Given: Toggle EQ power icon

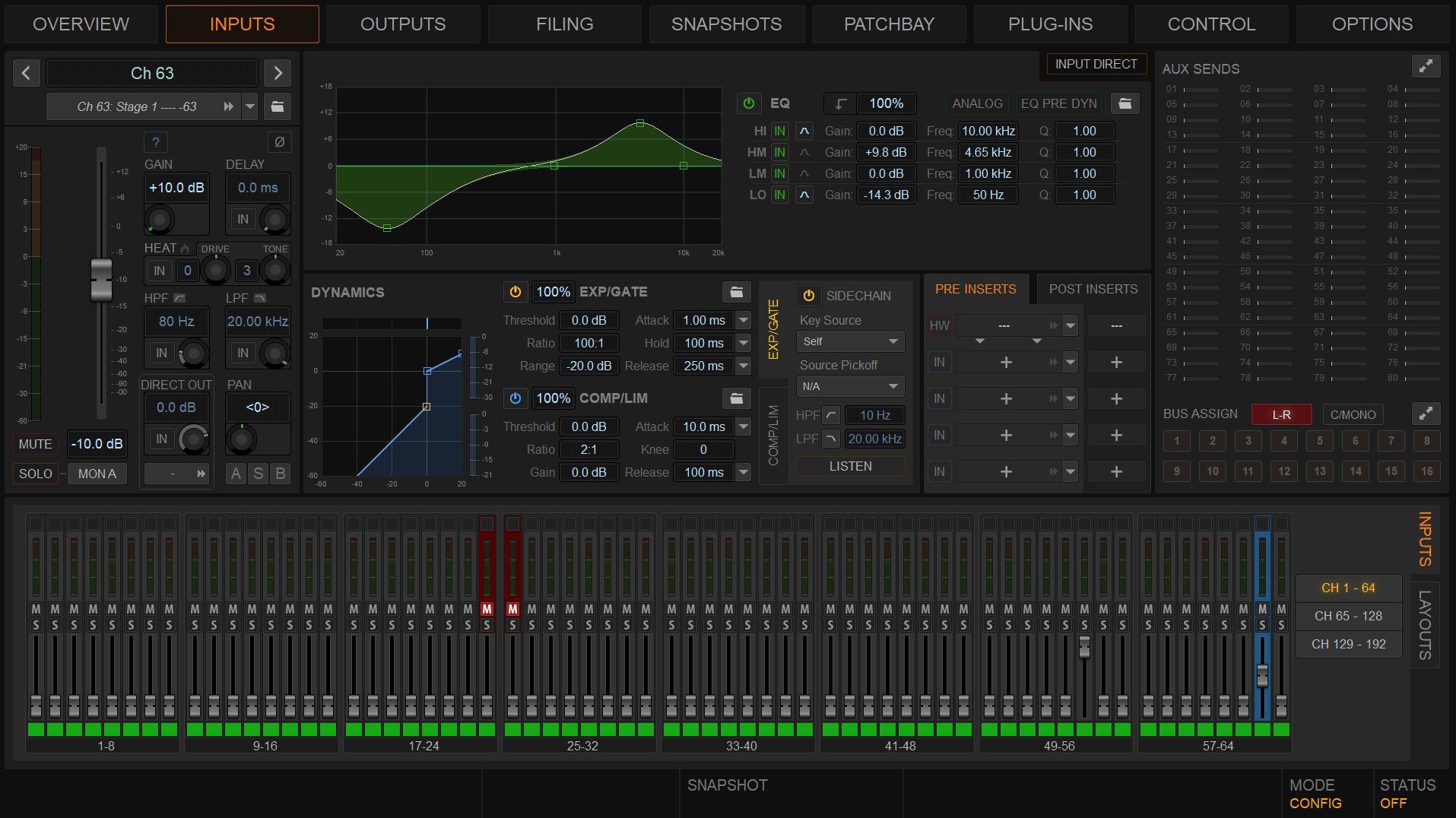Looking at the screenshot, I should click(x=749, y=103).
